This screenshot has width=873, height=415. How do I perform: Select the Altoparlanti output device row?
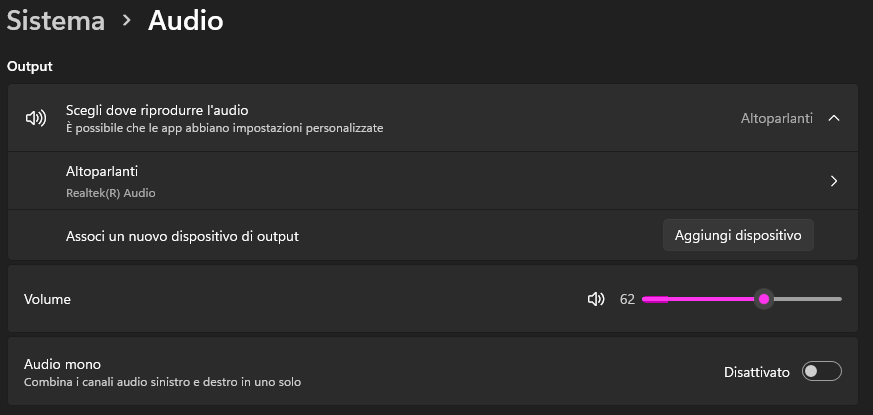click(433, 181)
